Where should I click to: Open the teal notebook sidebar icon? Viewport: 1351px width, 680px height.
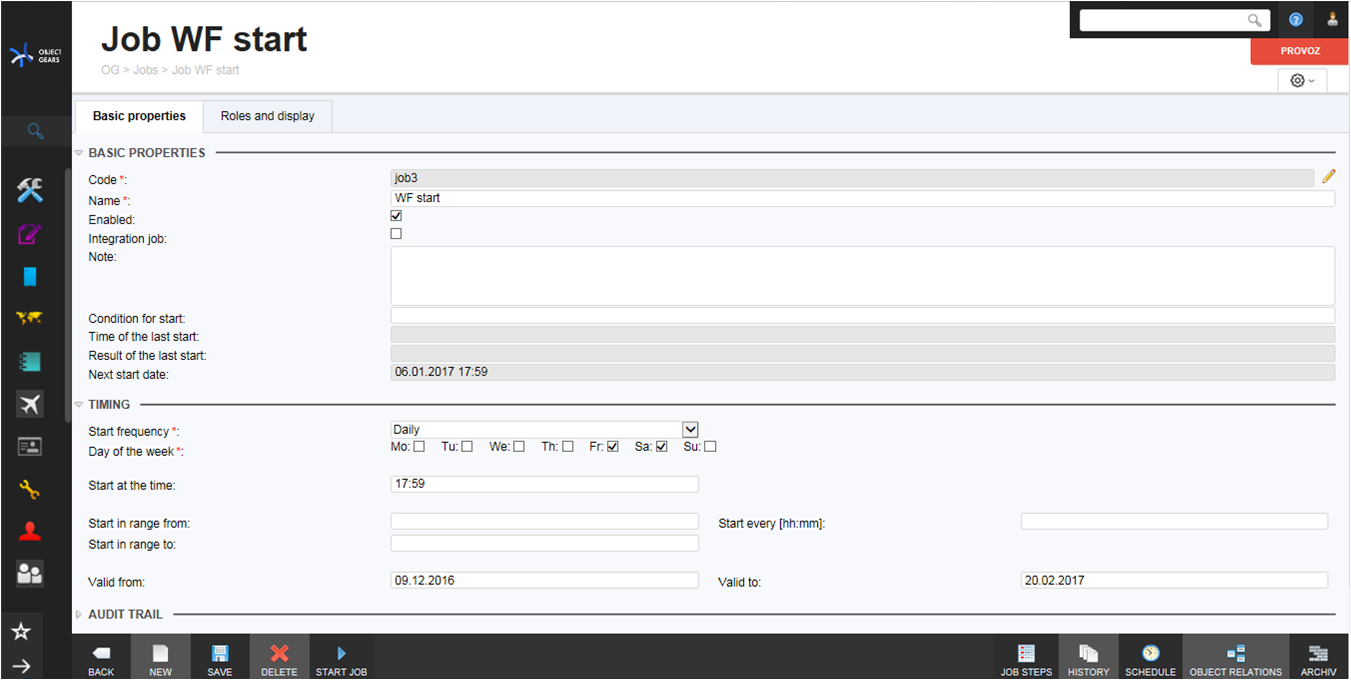click(30, 361)
